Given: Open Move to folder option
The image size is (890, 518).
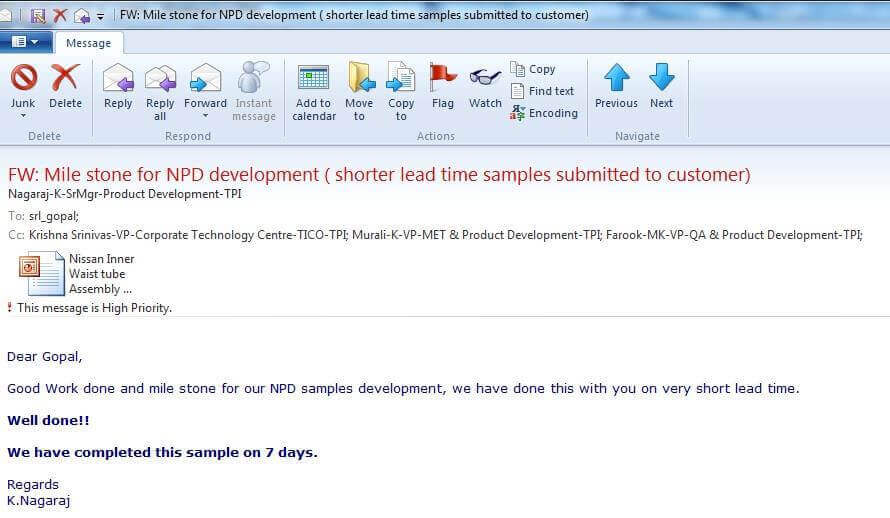Looking at the screenshot, I should 359,92.
